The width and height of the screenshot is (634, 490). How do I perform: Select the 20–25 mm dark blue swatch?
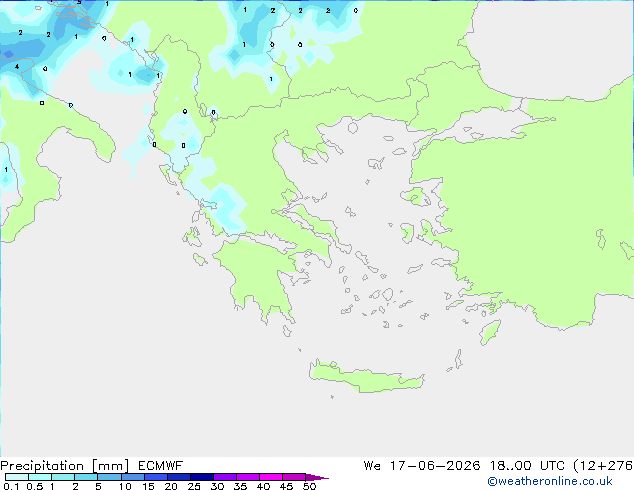click(x=178, y=477)
